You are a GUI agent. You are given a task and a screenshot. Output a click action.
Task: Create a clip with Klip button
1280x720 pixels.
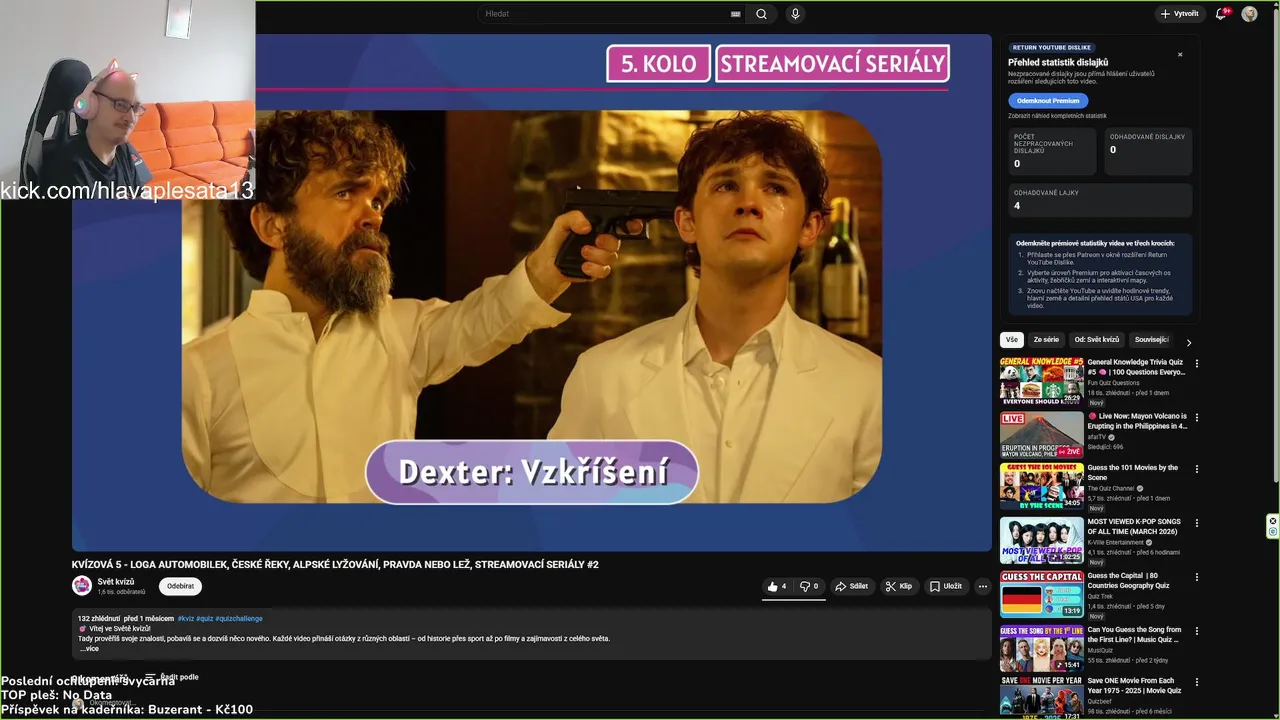pyautogui.click(x=899, y=587)
